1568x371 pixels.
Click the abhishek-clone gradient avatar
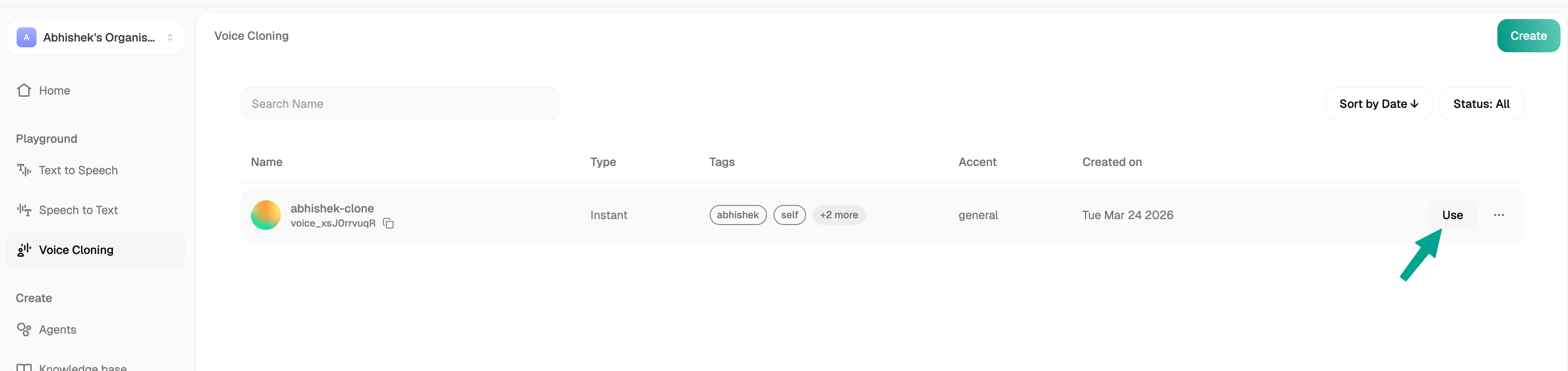pos(265,215)
